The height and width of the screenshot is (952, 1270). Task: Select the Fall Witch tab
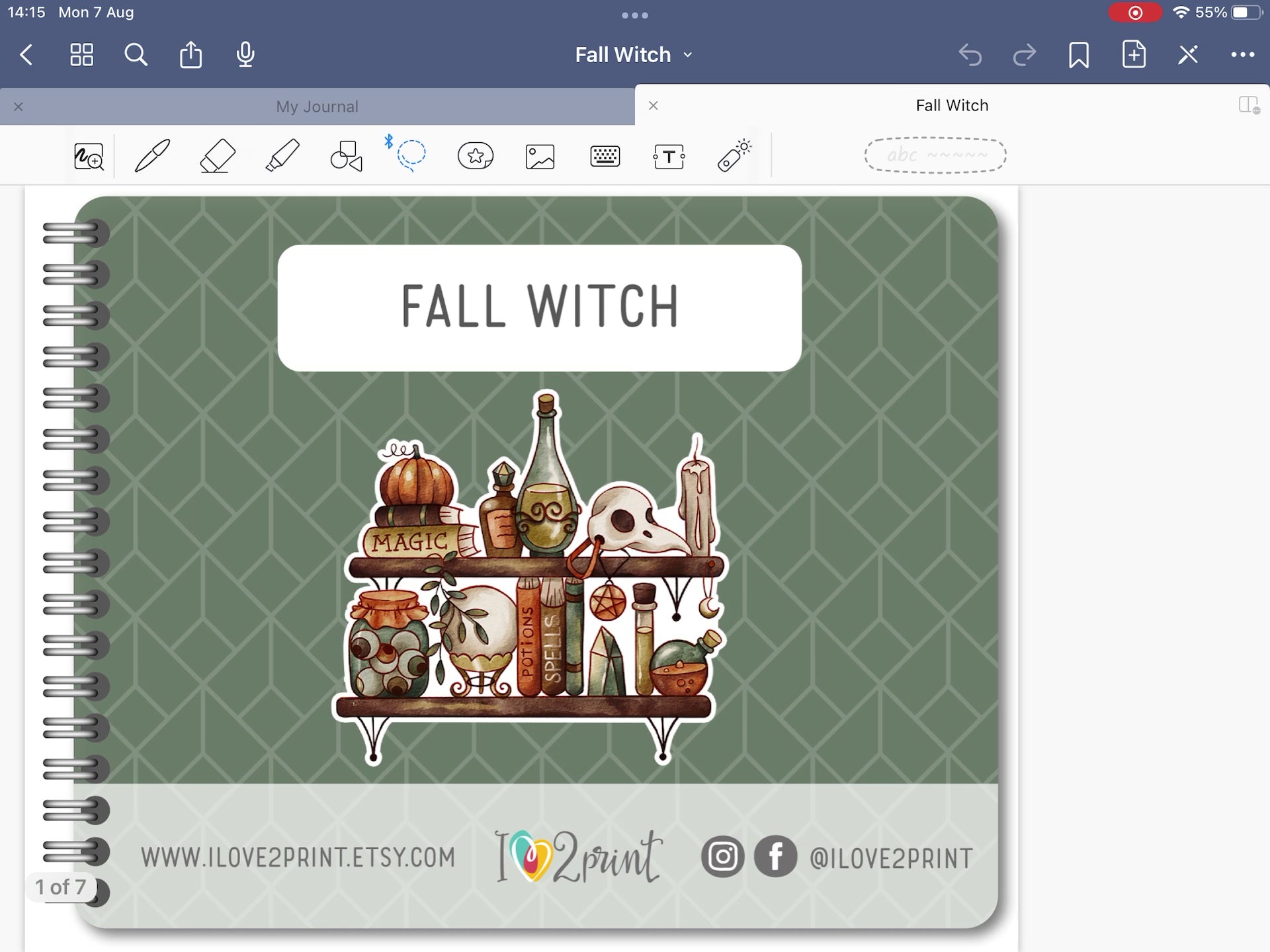coord(952,105)
